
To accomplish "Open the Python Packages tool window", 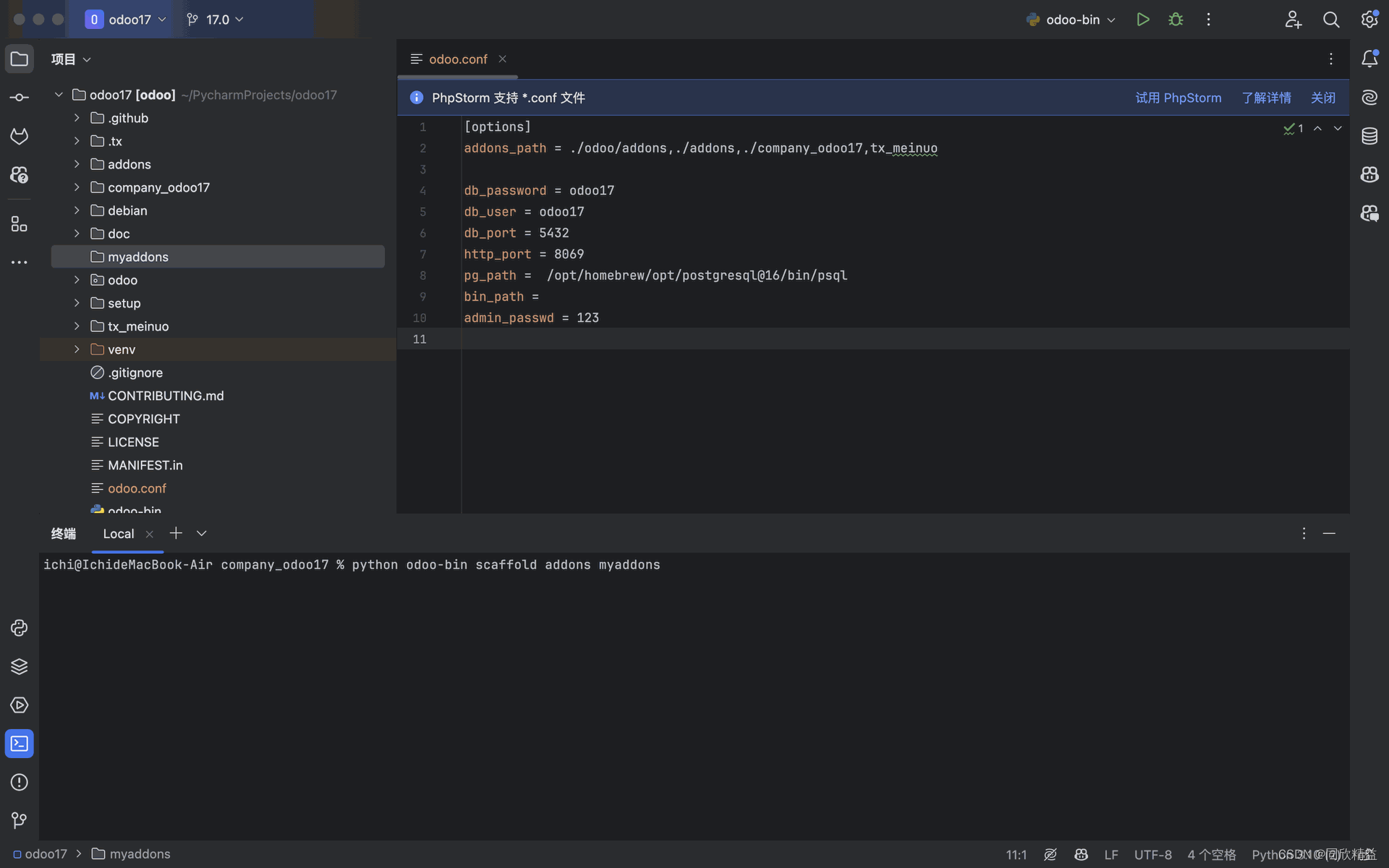I will pyautogui.click(x=20, y=666).
